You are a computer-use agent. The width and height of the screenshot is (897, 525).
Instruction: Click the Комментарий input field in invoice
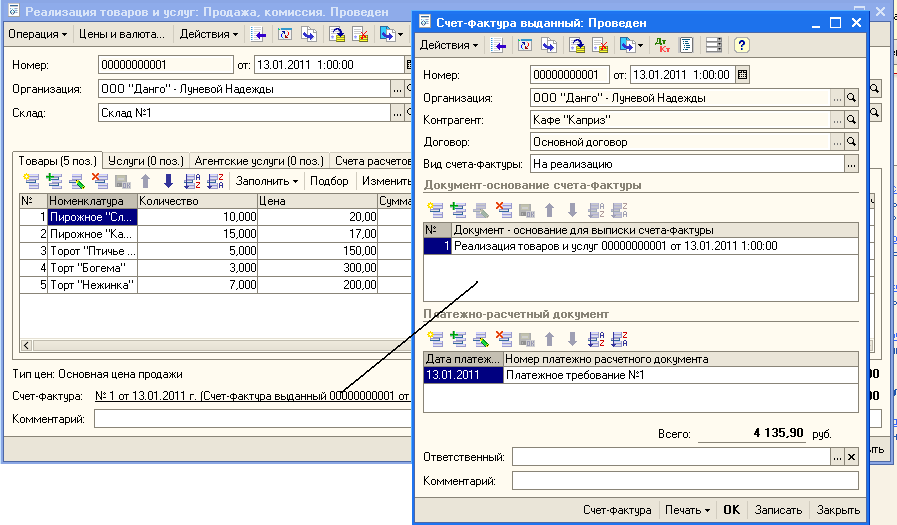point(684,481)
